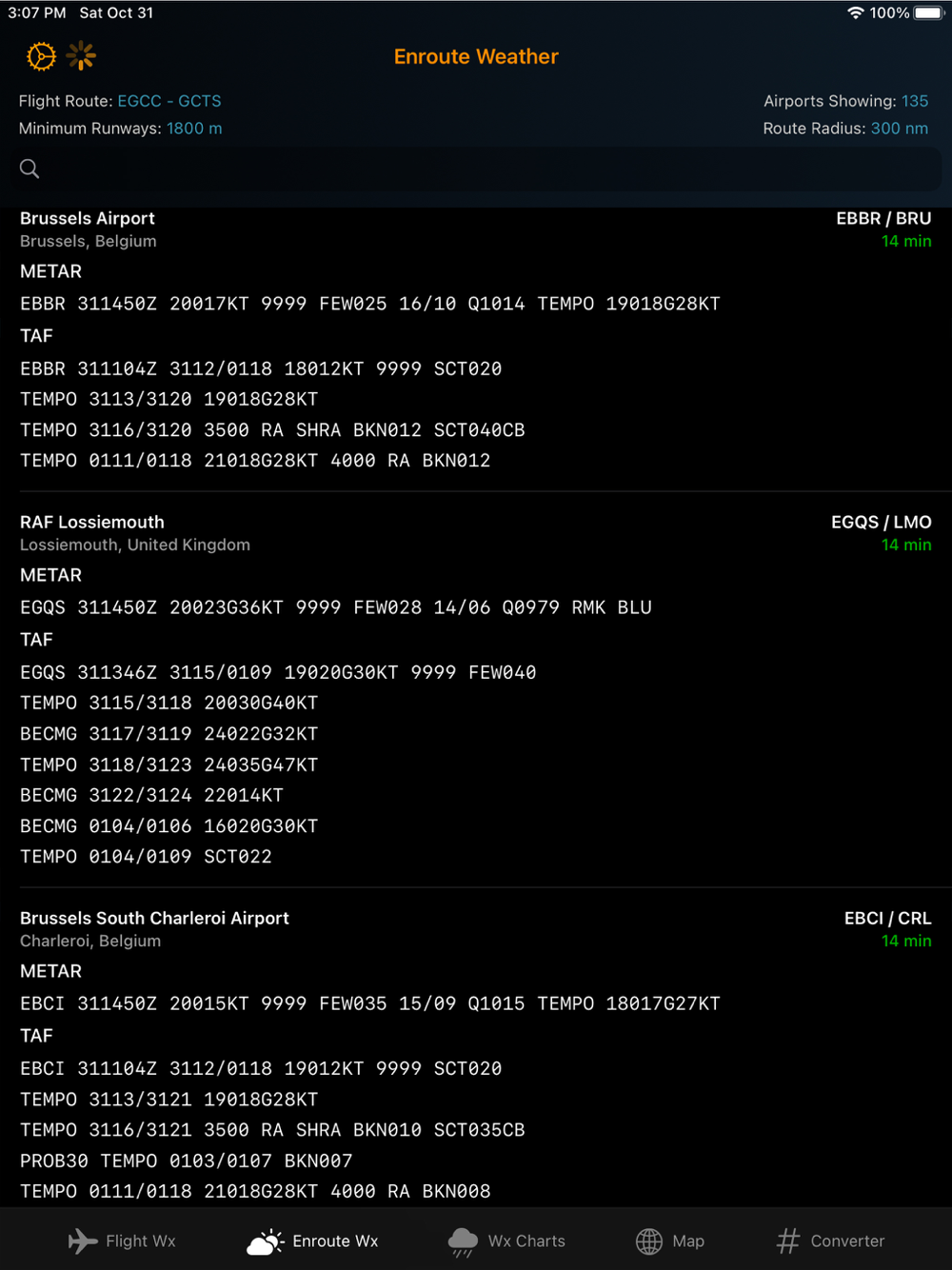The height and width of the screenshot is (1270, 952).
Task: Tap TEMPO 3116/3121 3500 RA SHRA line
Action: click(272, 1130)
